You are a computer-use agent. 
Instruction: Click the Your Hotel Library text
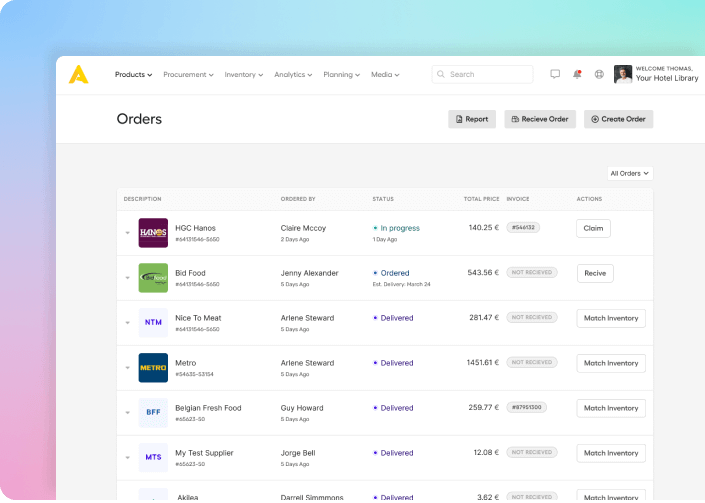point(667,78)
